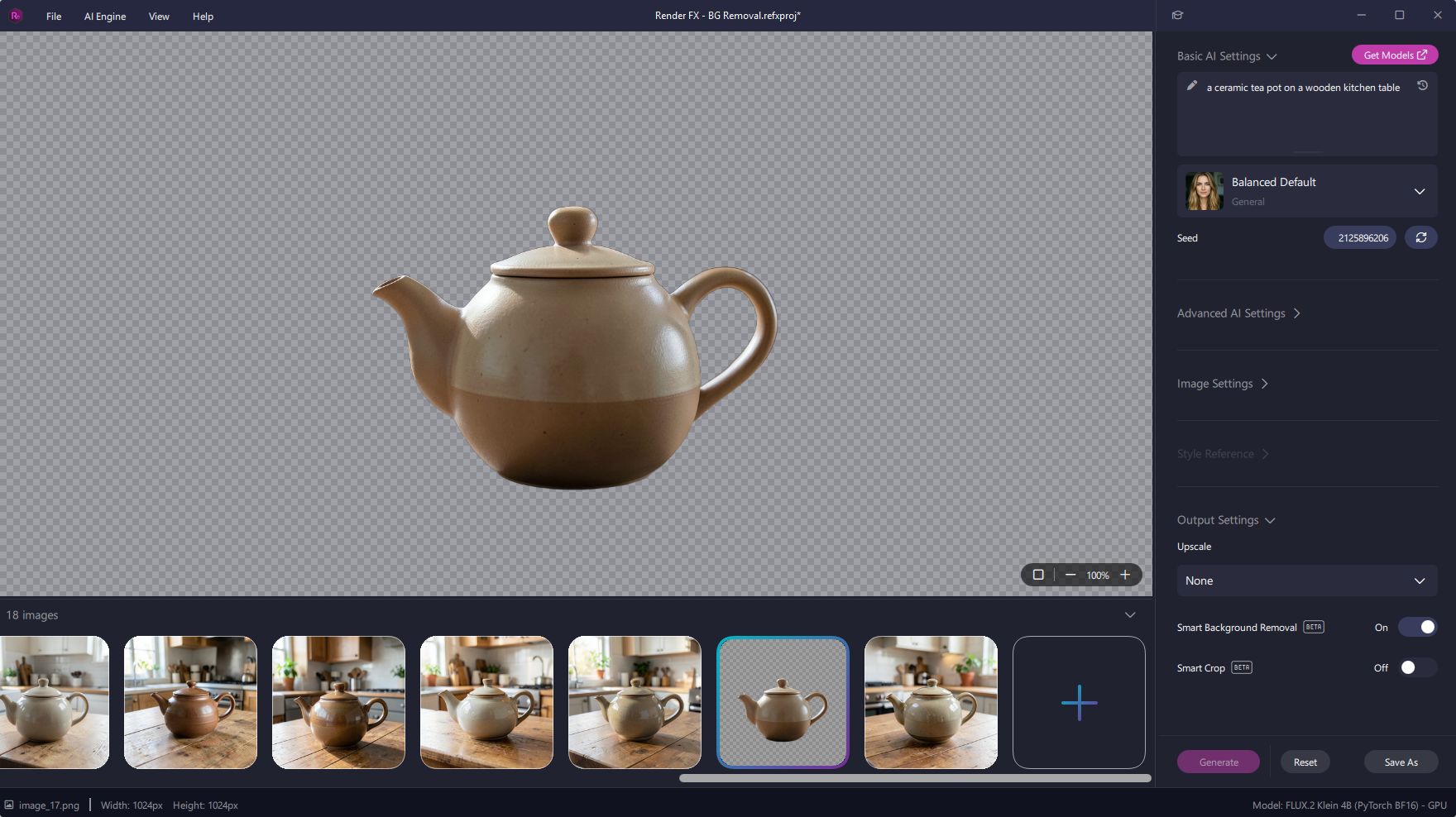Select the transparent-background teapot thumbnail

click(x=783, y=702)
